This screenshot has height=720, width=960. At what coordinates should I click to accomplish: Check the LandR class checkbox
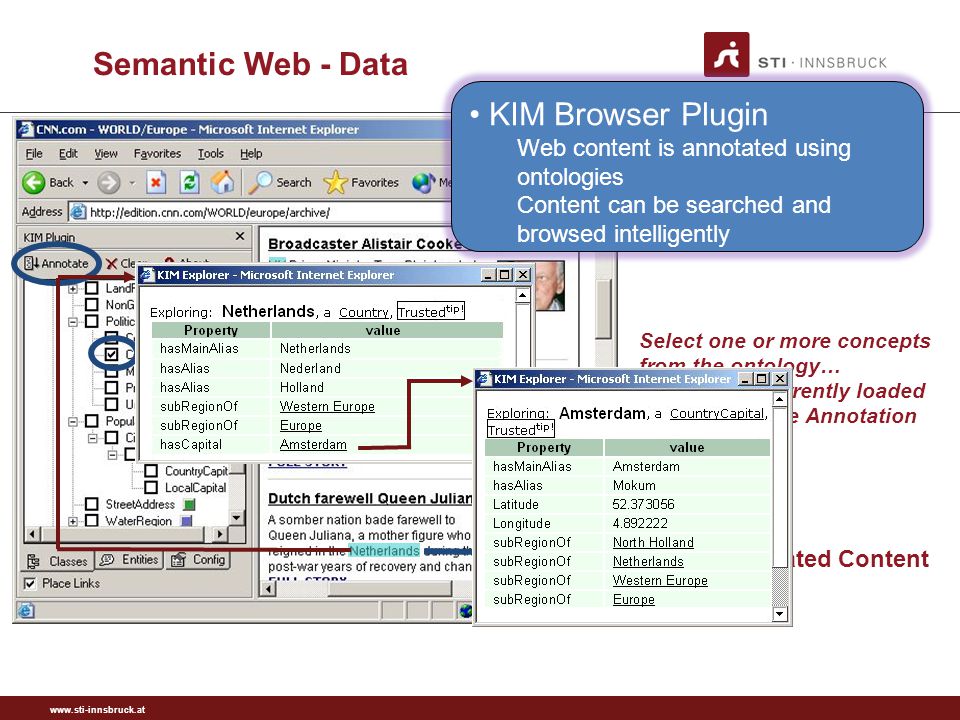coord(92,288)
